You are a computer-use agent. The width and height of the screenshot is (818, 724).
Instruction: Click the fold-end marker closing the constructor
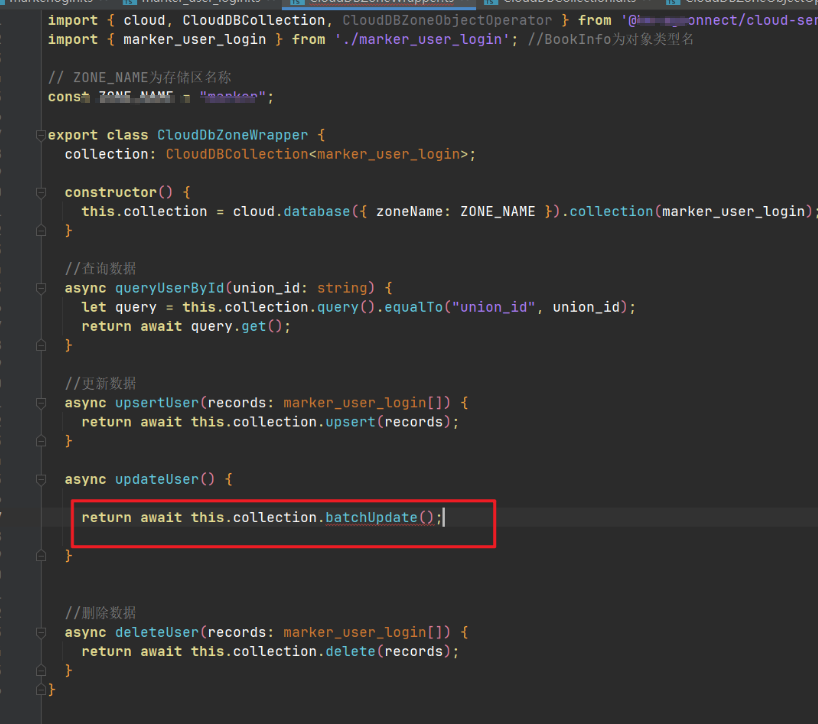tap(39, 230)
